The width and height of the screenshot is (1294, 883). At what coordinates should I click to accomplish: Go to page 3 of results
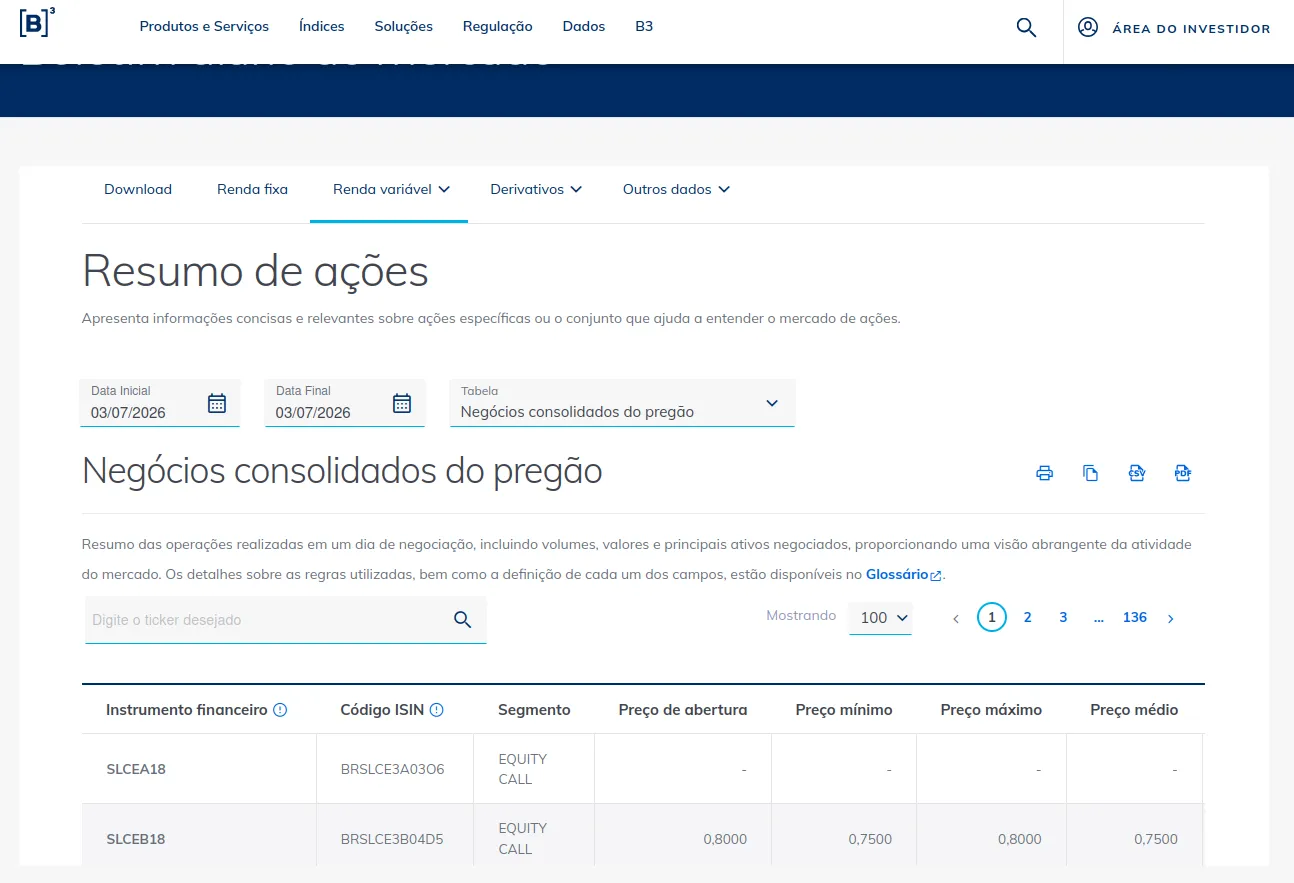pyautogui.click(x=1063, y=618)
